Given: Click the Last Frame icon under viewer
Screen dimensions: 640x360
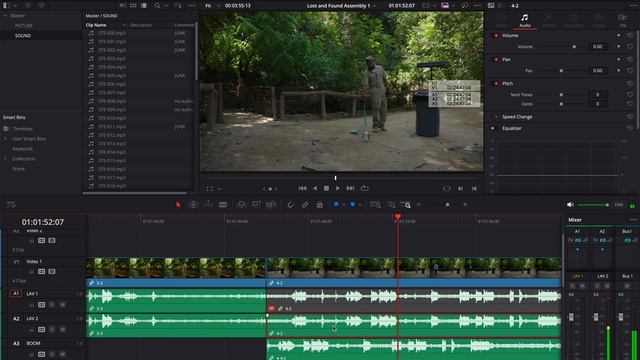Looking at the screenshot, I should pyautogui.click(x=474, y=189).
